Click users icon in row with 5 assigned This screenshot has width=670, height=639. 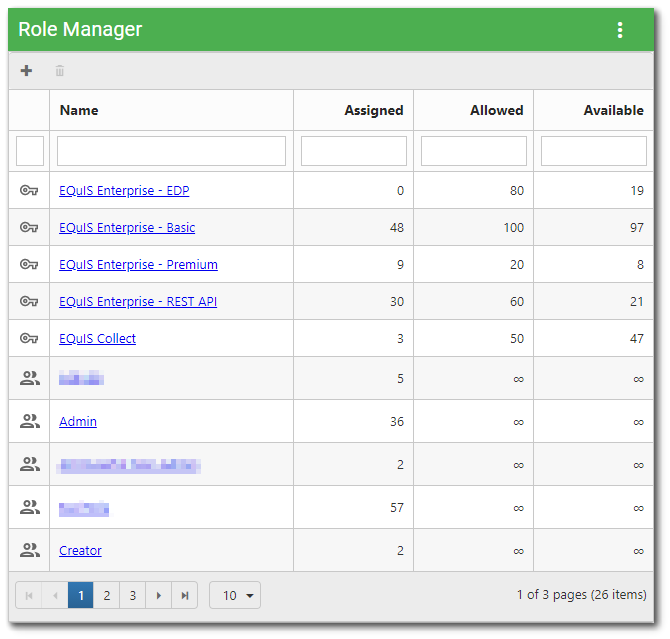click(x=30, y=378)
